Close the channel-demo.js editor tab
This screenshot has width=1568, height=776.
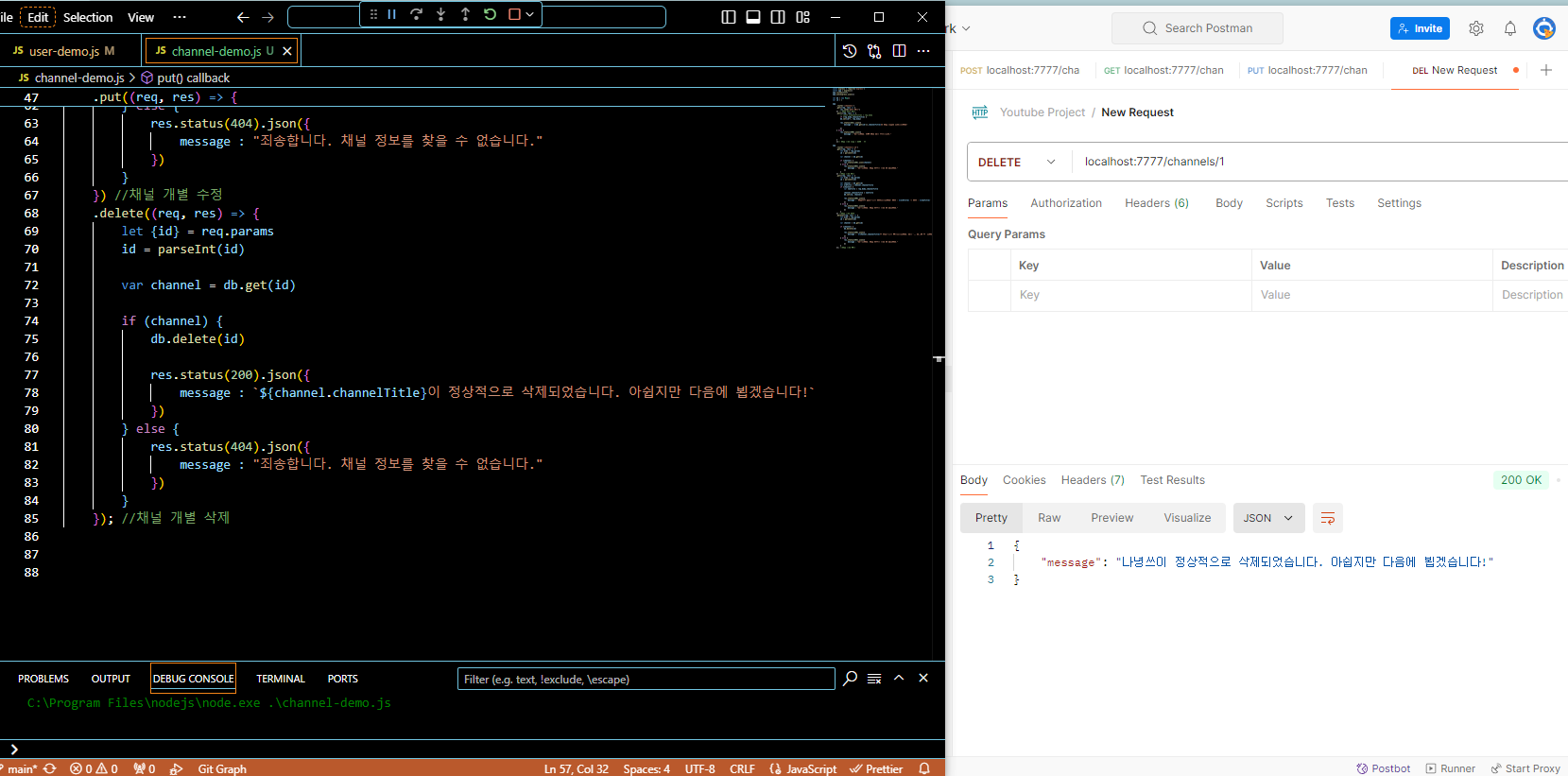[287, 51]
